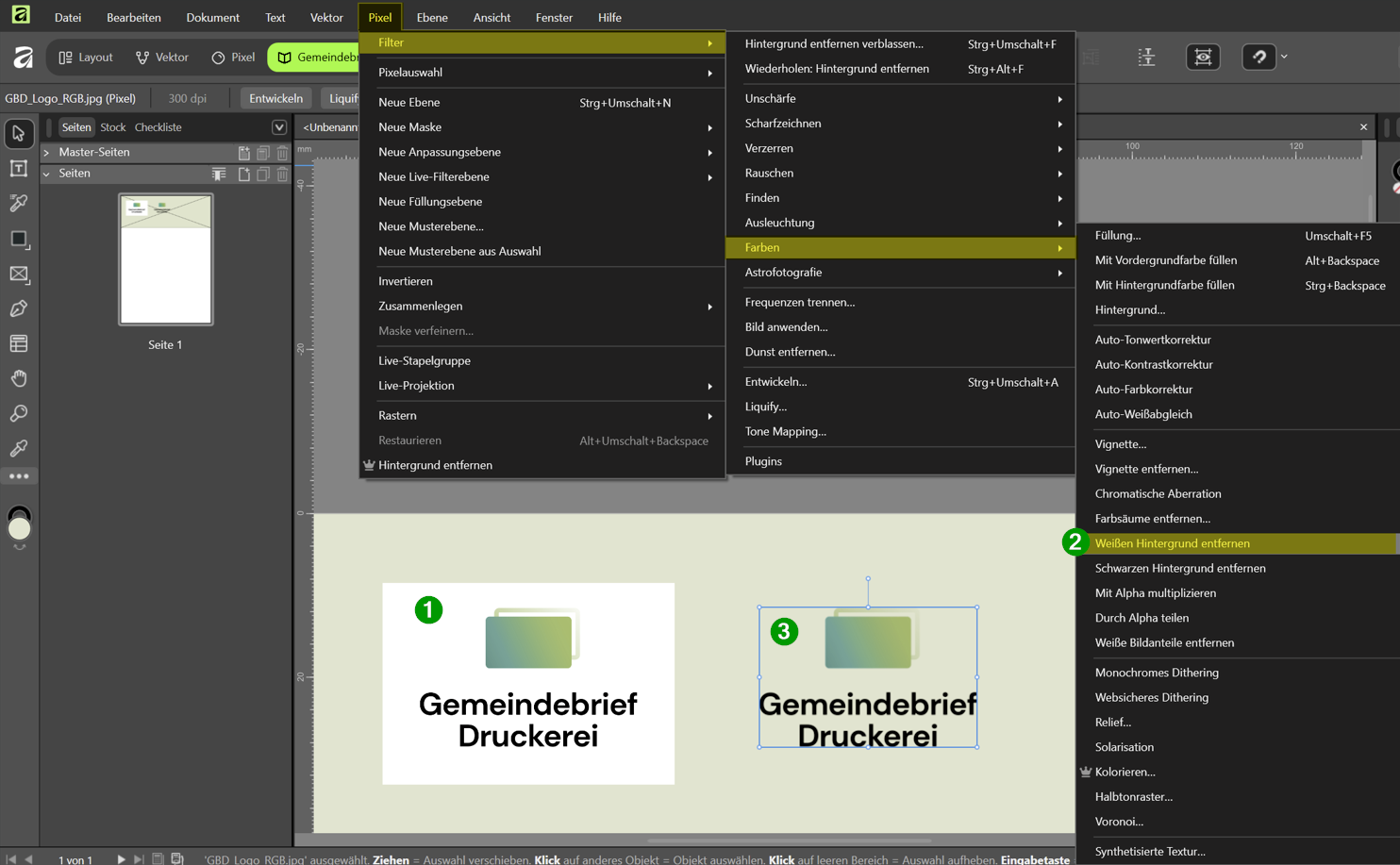Screen dimensions: 1400x865
Task: Select the Frame Text tool
Action: point(19,169)
